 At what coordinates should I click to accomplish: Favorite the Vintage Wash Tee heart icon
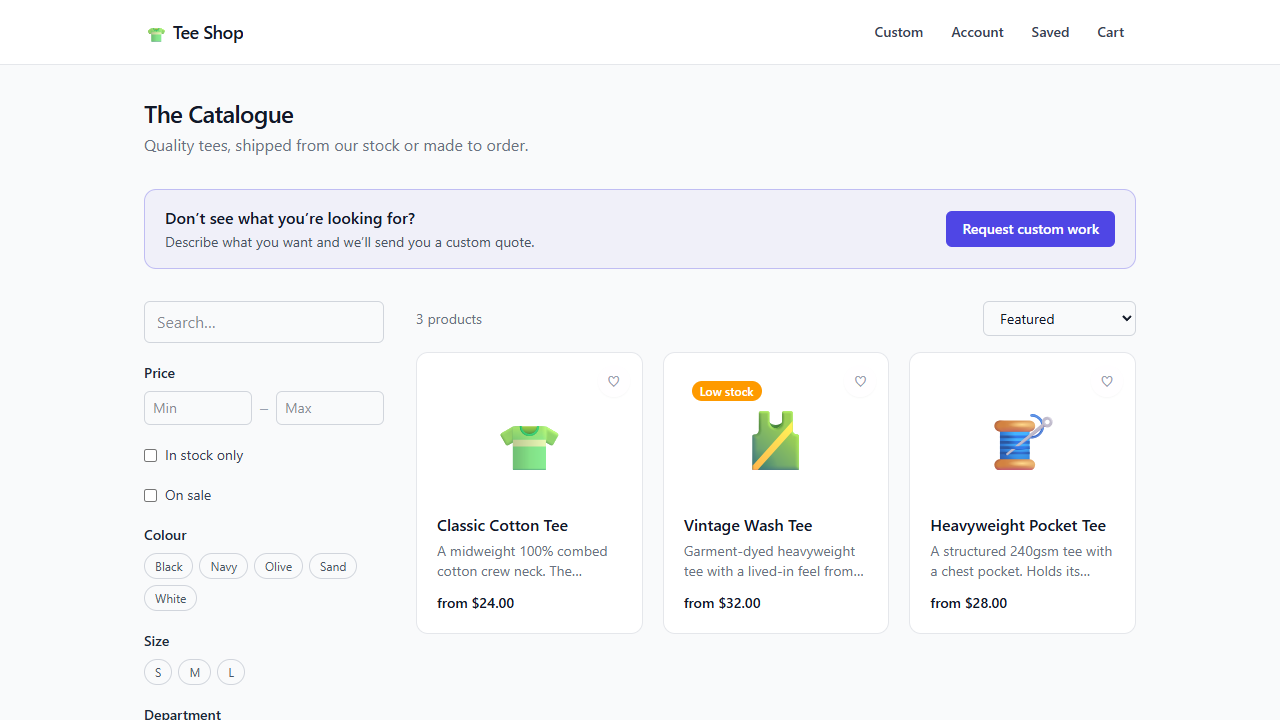(860, 381)
